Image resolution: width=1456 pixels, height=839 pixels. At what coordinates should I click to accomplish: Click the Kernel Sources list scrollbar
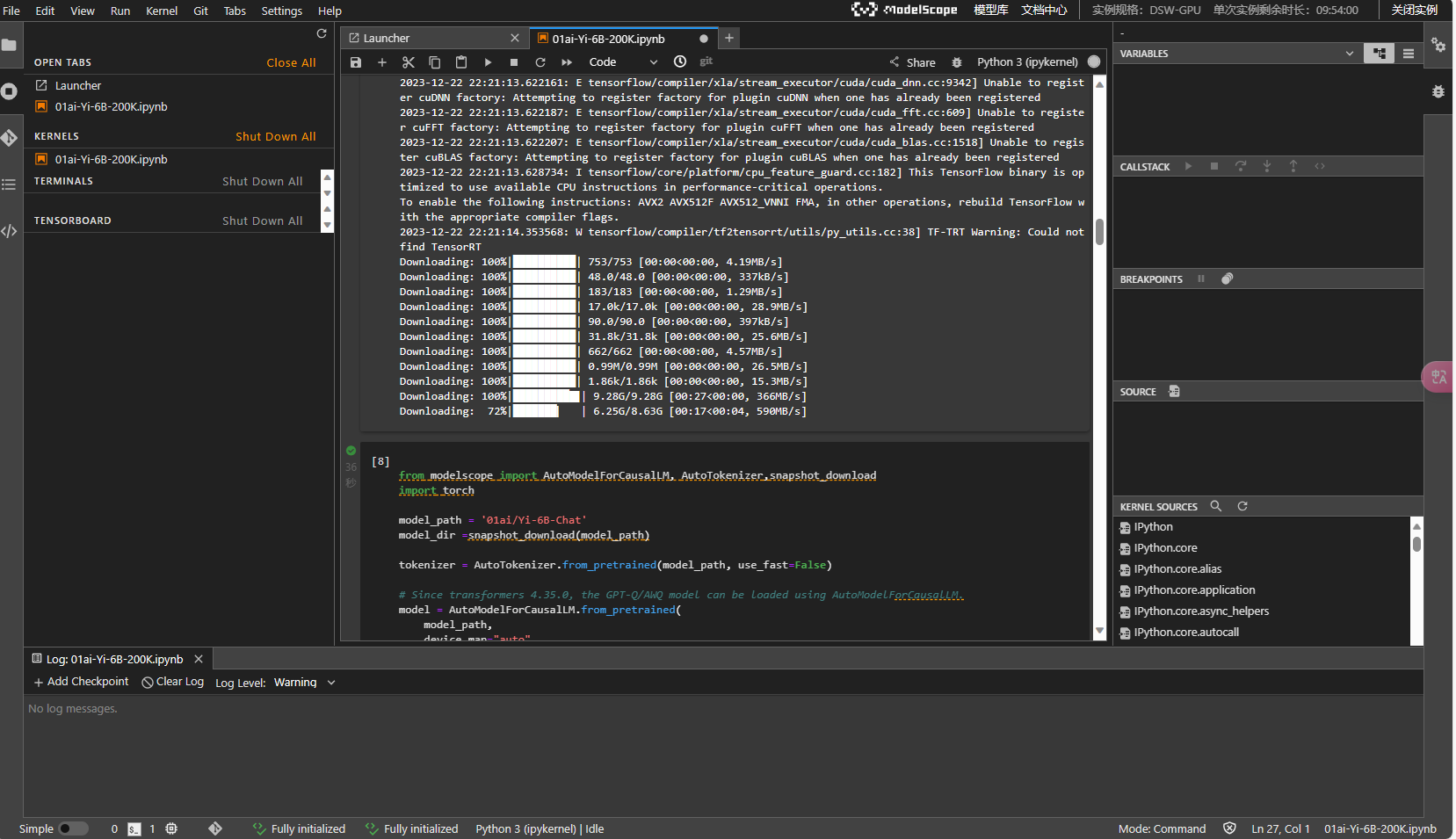[1416, 544]
